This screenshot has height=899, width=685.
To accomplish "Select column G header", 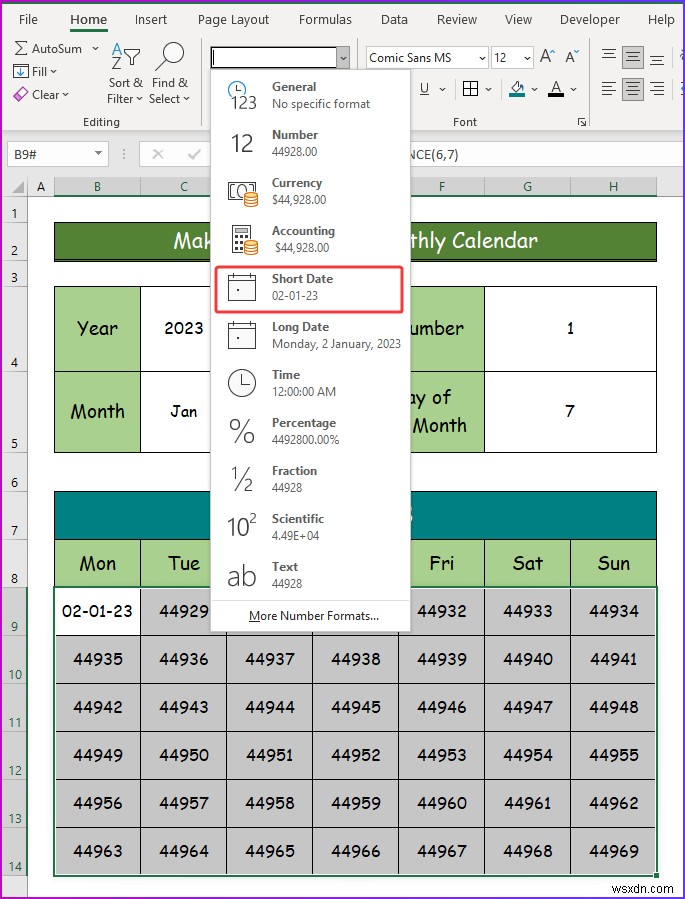I will 527,186.
